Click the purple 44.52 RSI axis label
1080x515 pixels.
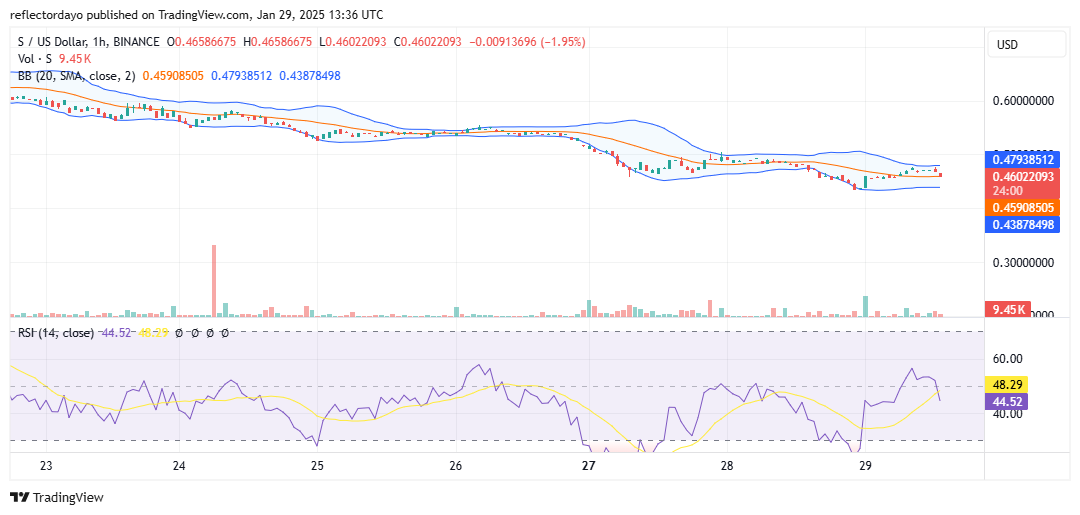(x=1008, y=401)
